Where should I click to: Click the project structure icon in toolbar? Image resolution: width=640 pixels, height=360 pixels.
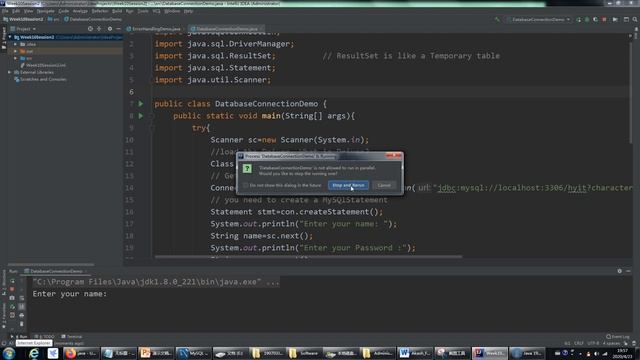click(626, 19)
